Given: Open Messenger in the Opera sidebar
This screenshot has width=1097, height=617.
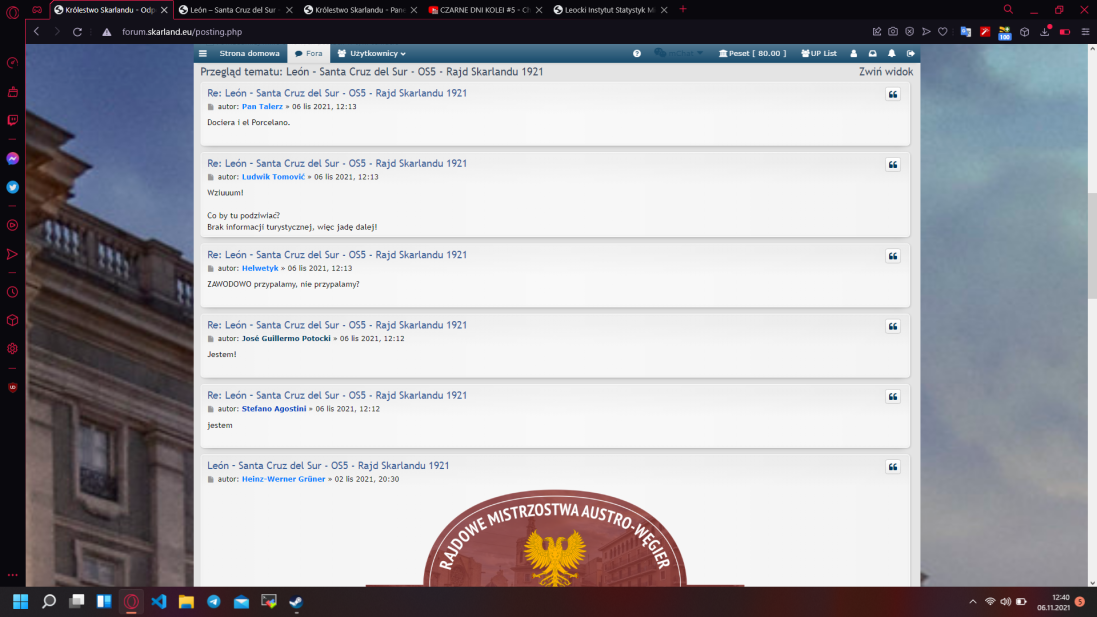Looking at the screenshot, I should pyautogui.click(x=13, y=159).
